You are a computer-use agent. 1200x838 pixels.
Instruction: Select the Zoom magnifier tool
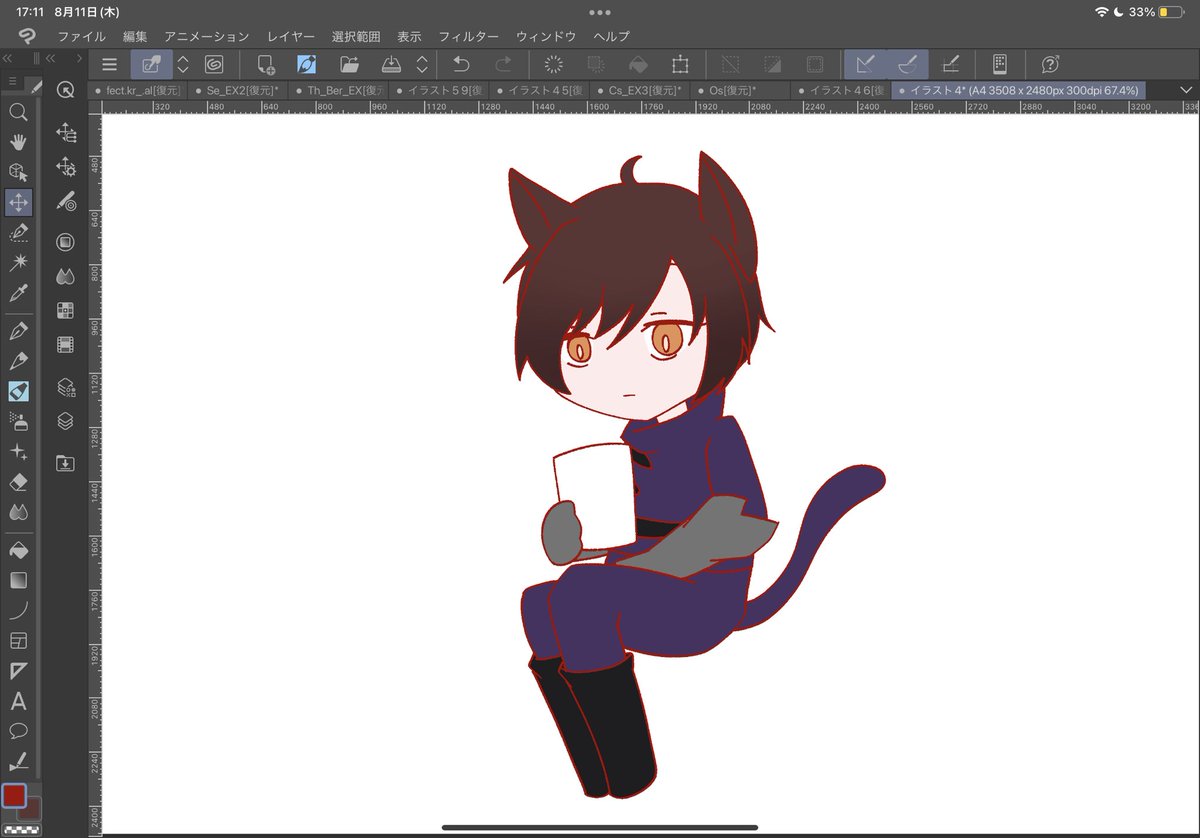[x=18, y=112]
